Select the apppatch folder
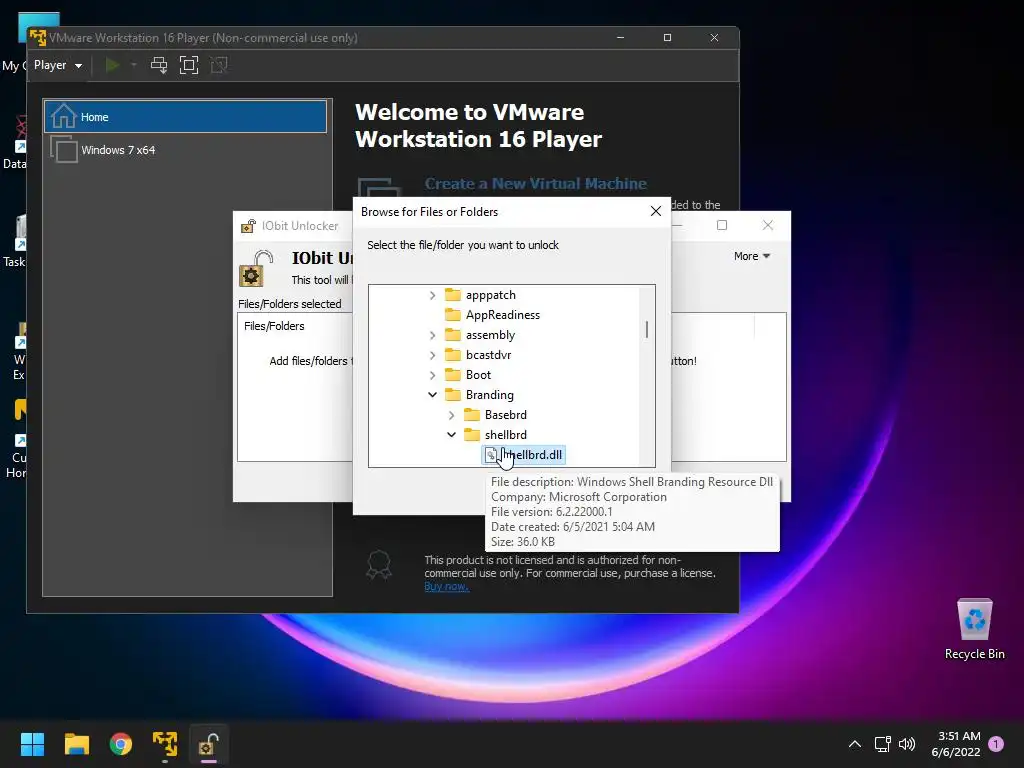The image size is (1024, 768). 490,295
